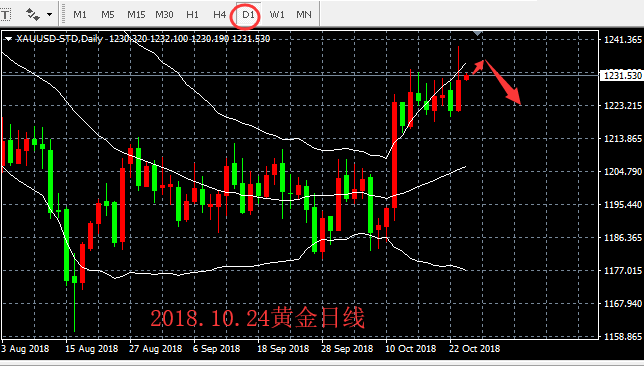Expand the triangle beside XAUUSD-STD title

(8, 39)
